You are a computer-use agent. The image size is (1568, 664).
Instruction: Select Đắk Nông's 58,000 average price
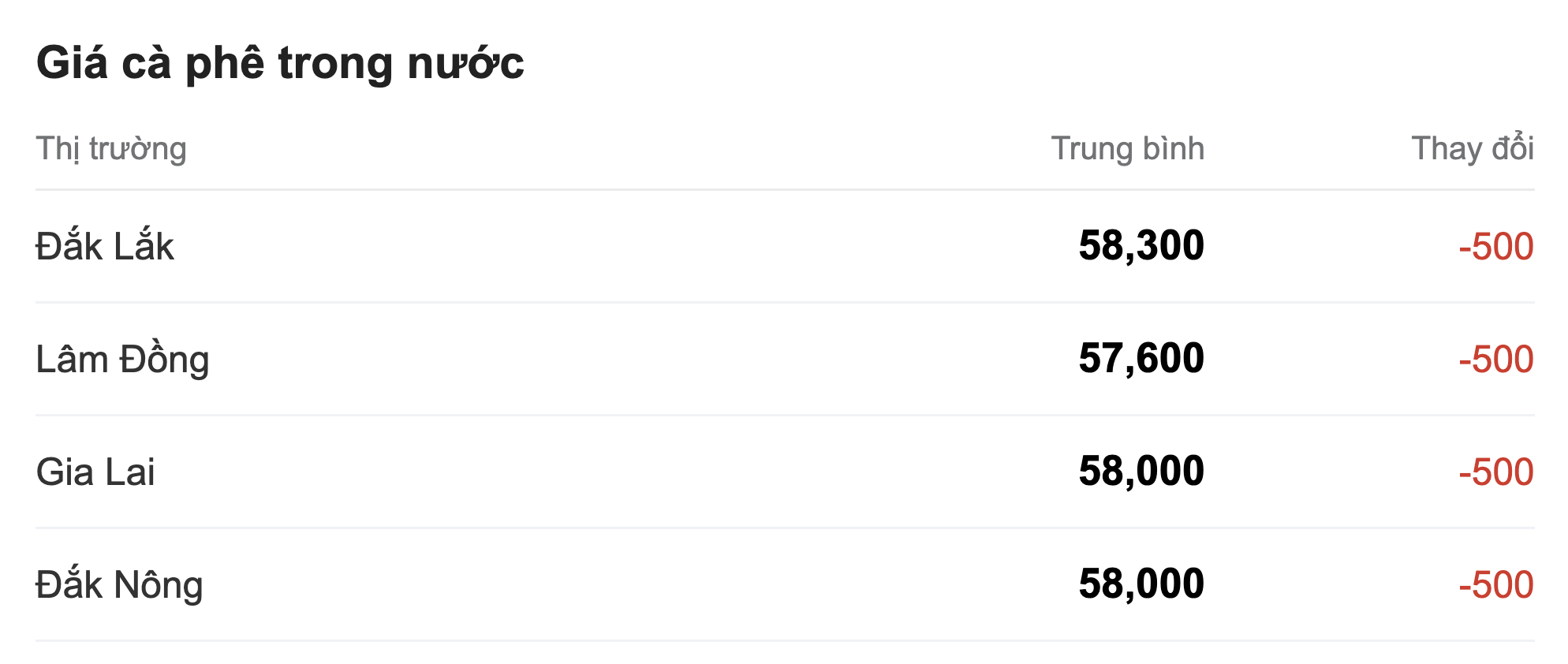point(1141,584)
